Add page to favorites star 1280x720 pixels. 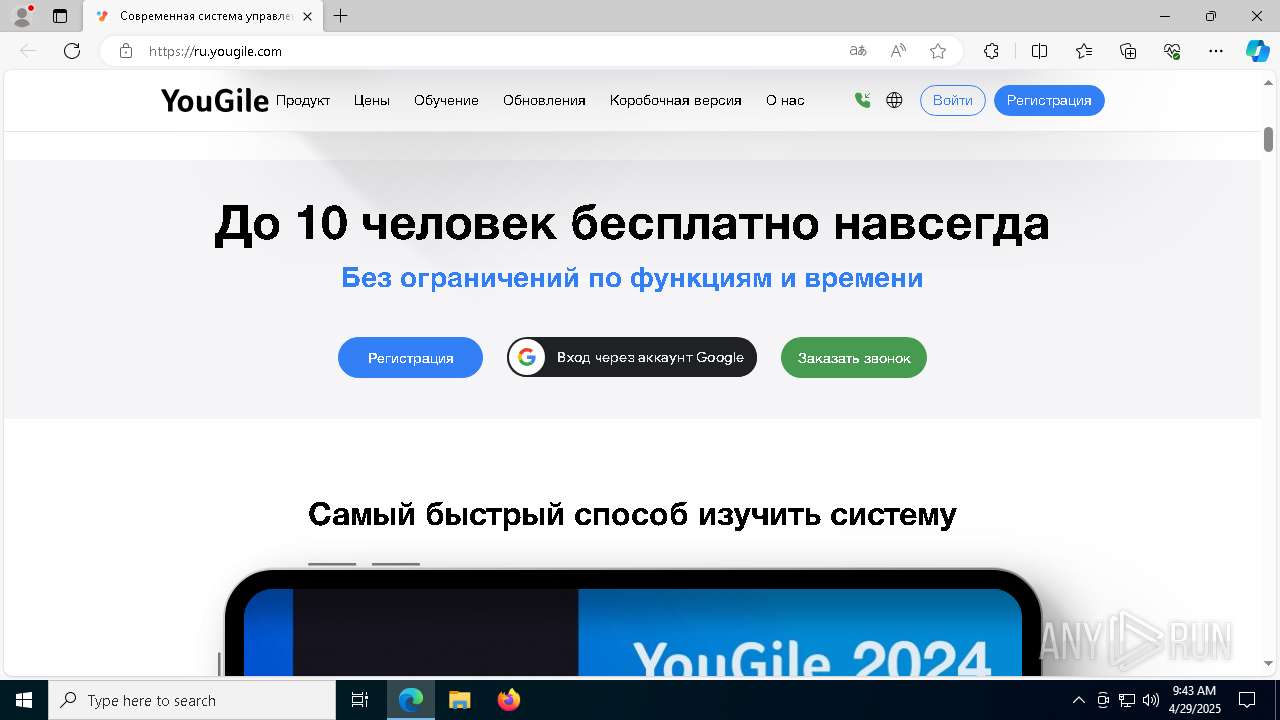click(x=938, y=51)
